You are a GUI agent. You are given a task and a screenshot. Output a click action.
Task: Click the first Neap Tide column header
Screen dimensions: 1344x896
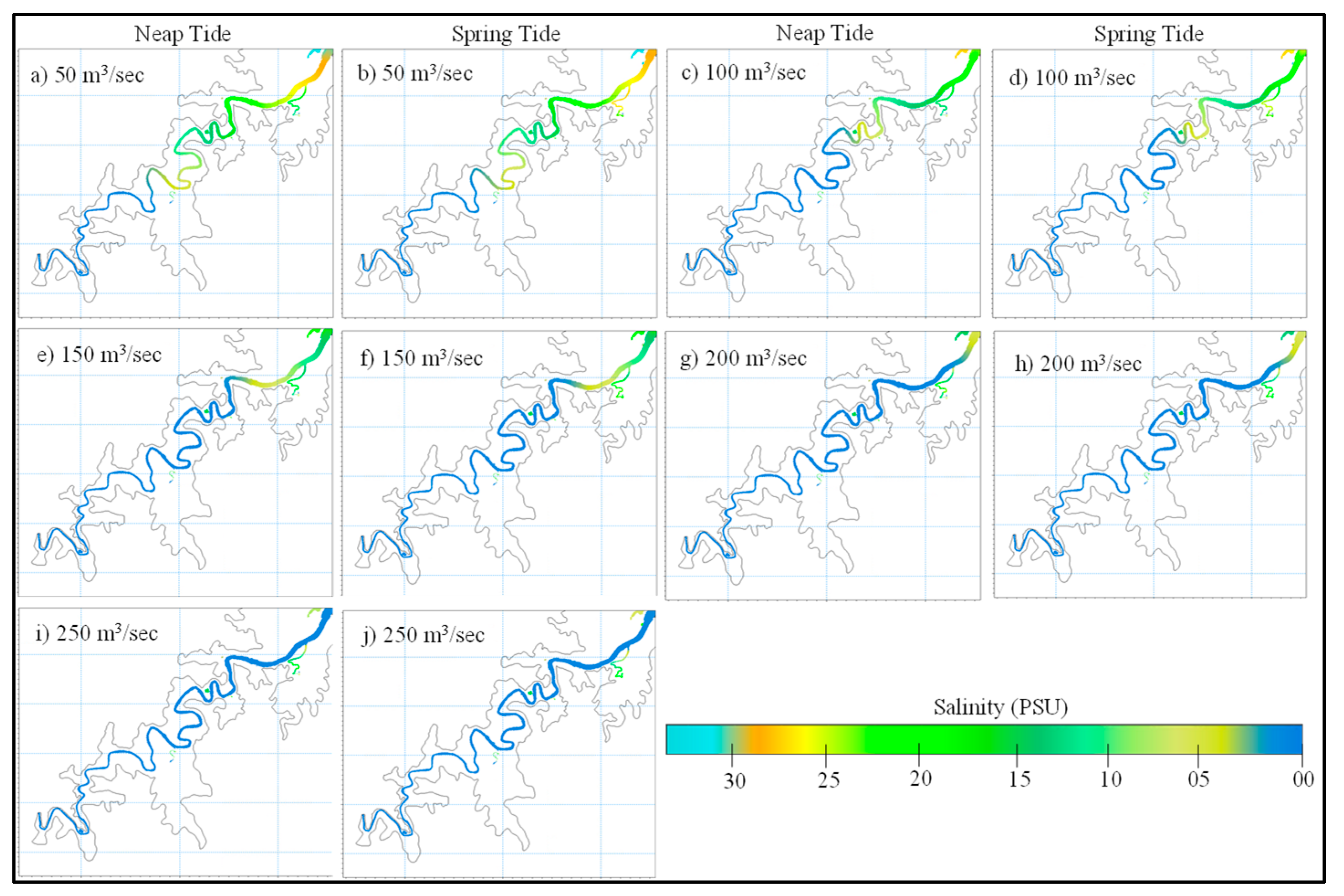[182, 34]
